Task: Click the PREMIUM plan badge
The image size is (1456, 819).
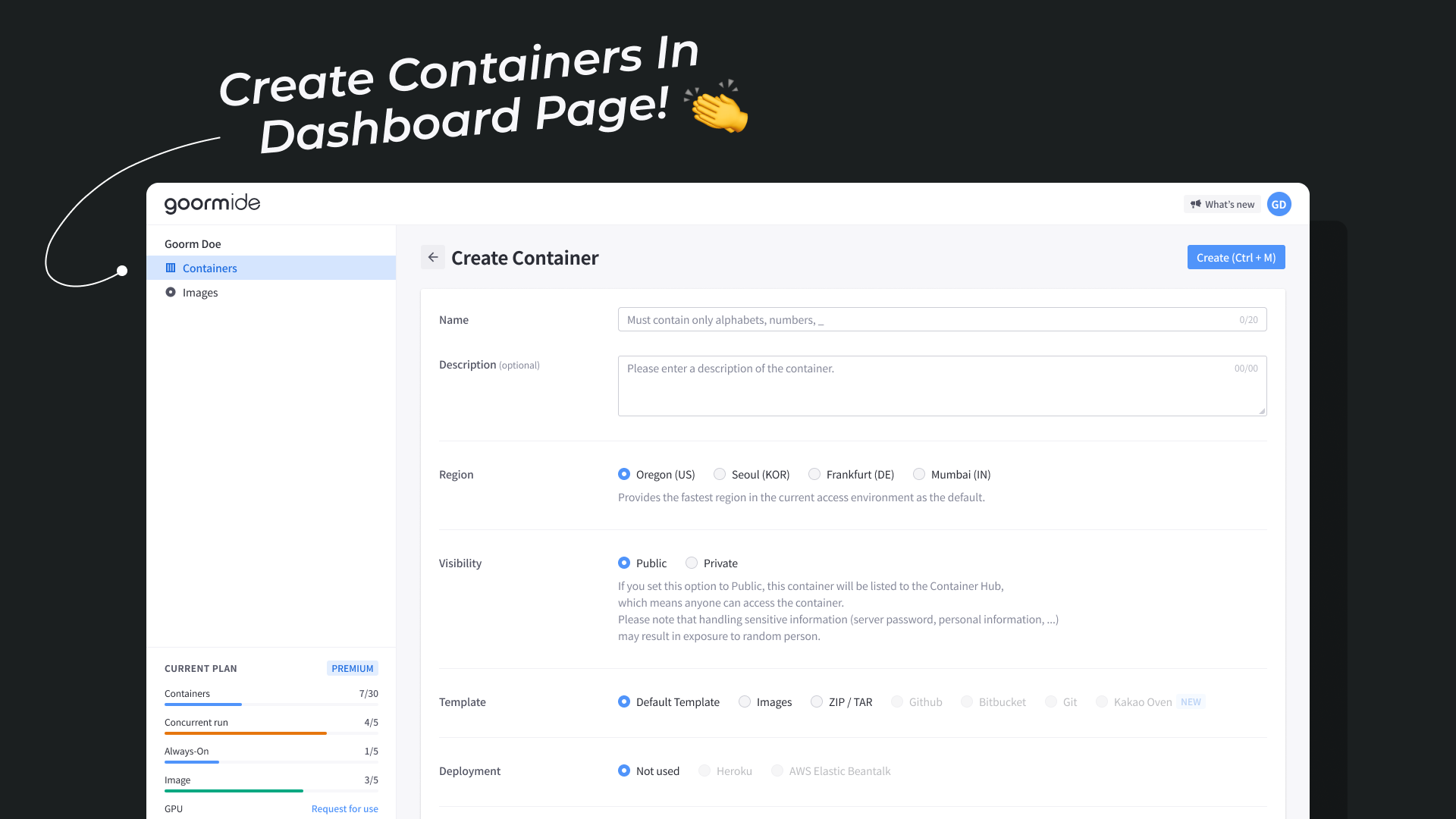Action: point(352,668)
